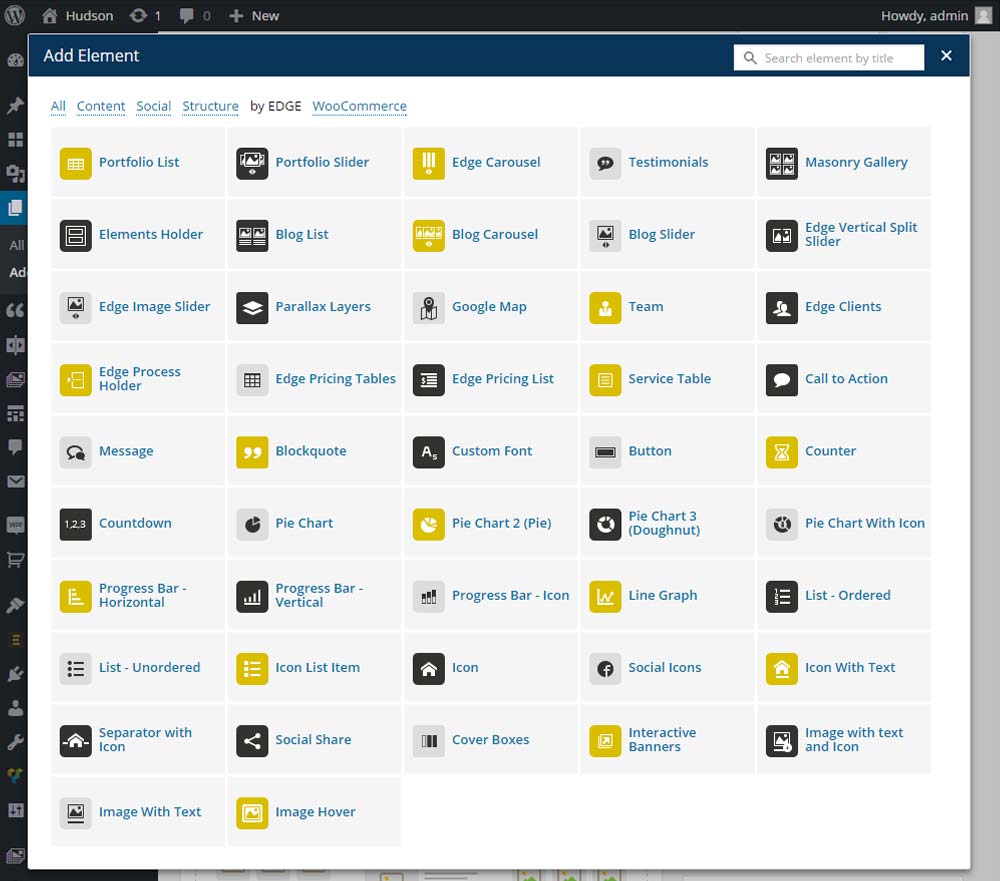Viewport: 1000px width, 881px height.
Task: Open the updates indicator in admin bar
Action: tap(145, 15)
